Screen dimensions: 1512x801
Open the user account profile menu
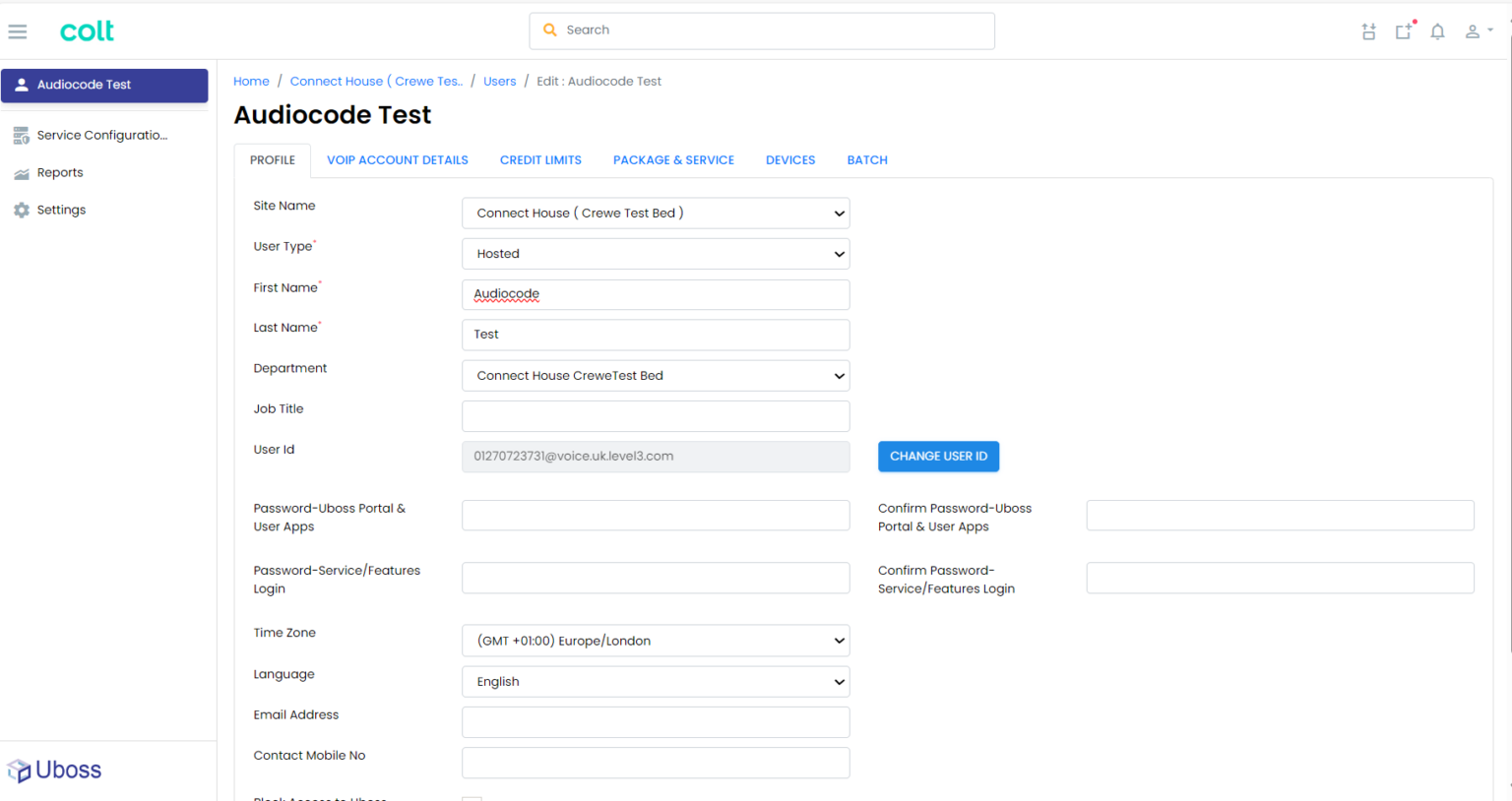[1478, 31]
